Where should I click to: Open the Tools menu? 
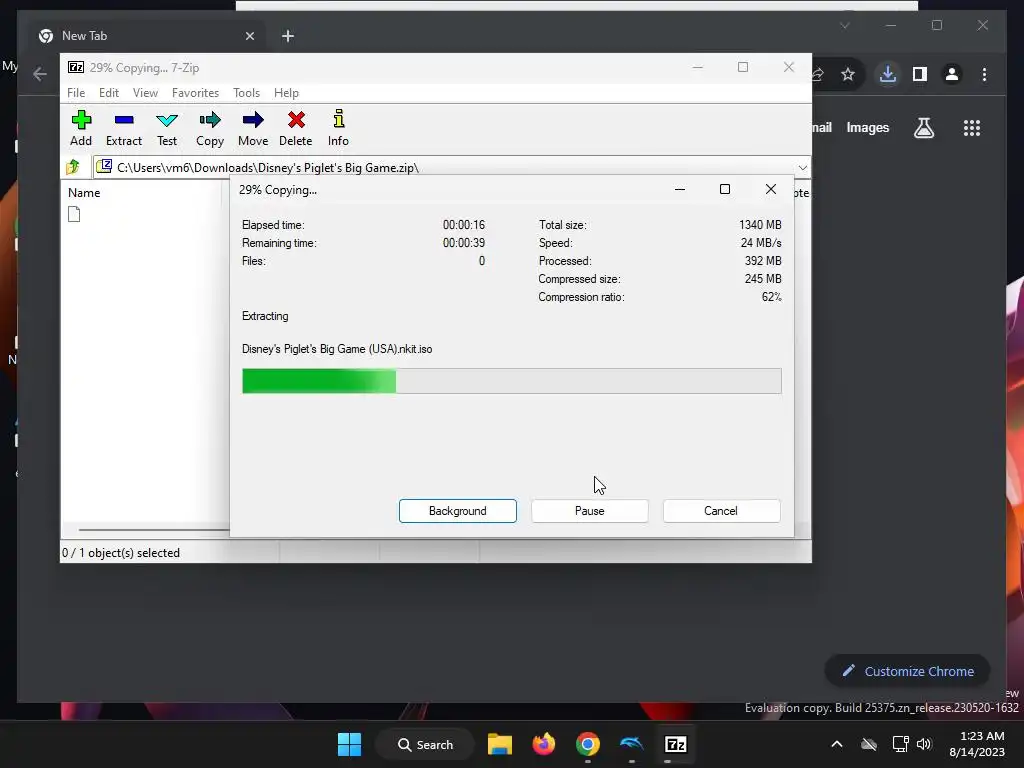point(246,93)
